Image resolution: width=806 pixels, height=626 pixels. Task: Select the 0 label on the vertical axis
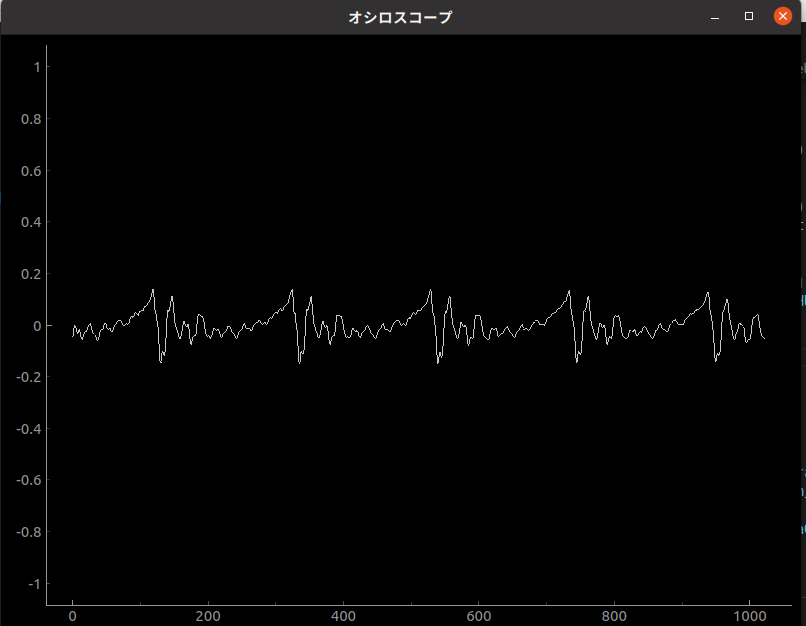pyautogui.click(x=36, y=326)
